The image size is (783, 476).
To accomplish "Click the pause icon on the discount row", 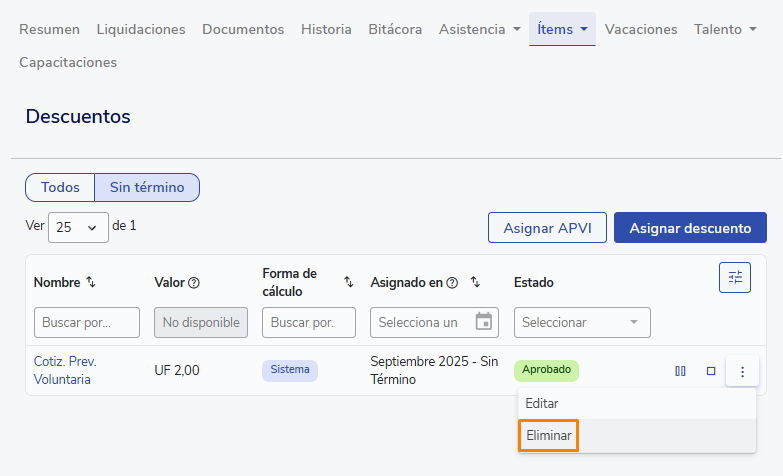I will pos(680,371).
